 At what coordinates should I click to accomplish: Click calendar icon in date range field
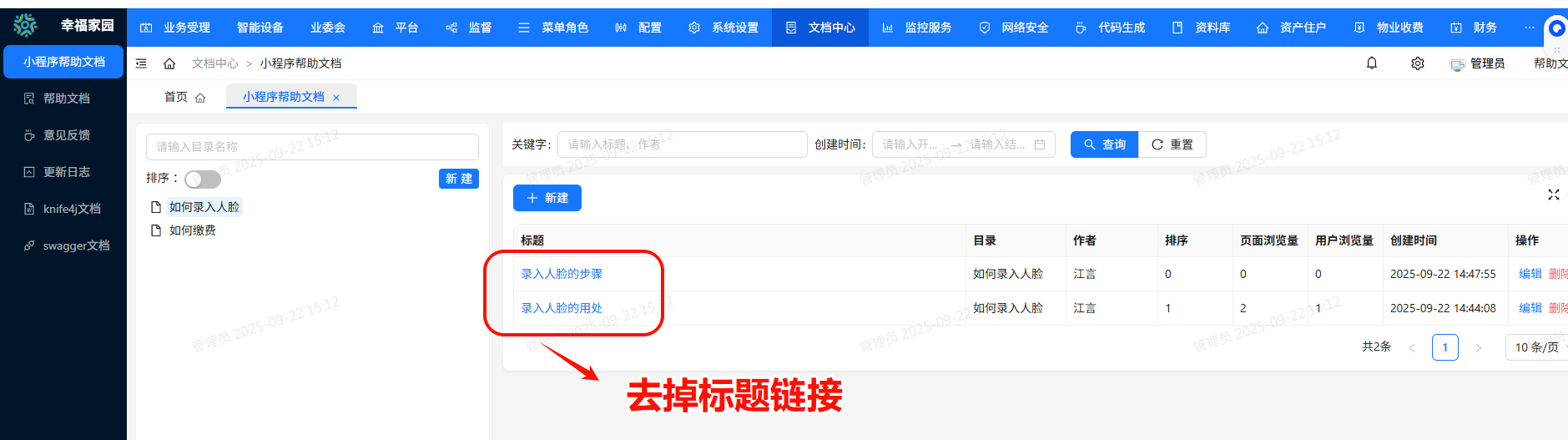tap(1040, 144)
